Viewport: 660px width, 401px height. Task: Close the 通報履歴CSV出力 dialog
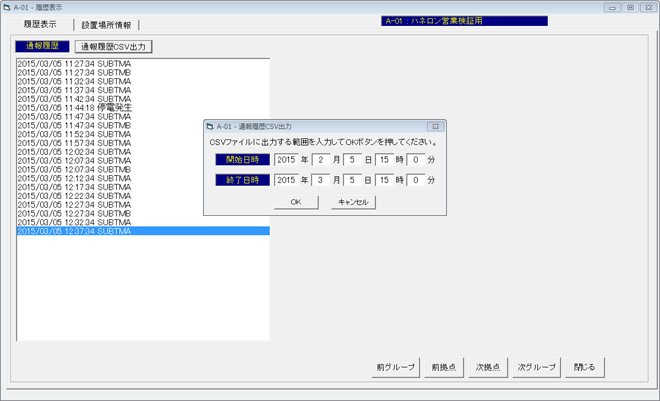pos(435,127)
